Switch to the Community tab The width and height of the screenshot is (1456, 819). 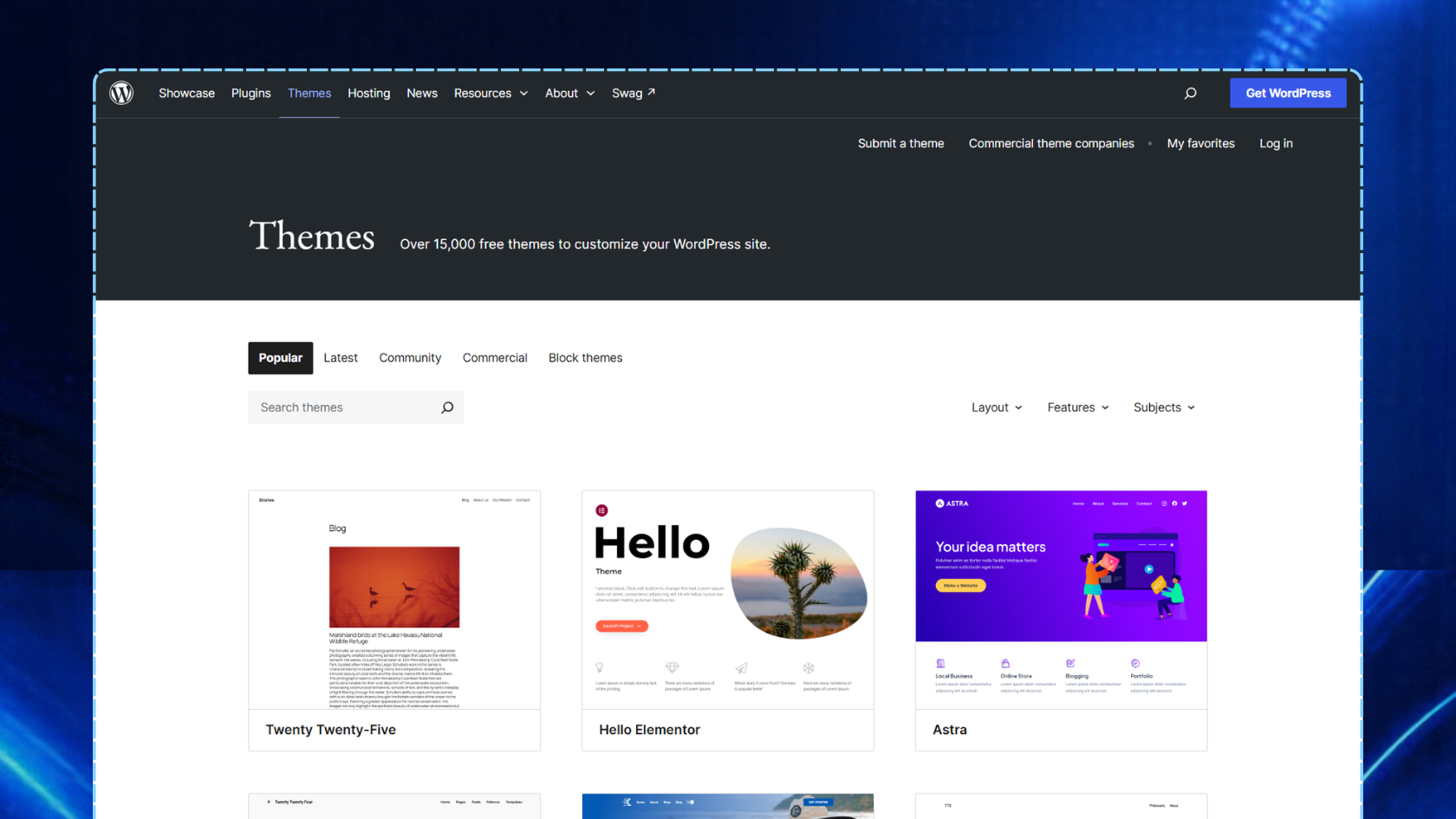pyautogui.click(x=410, y=358)
